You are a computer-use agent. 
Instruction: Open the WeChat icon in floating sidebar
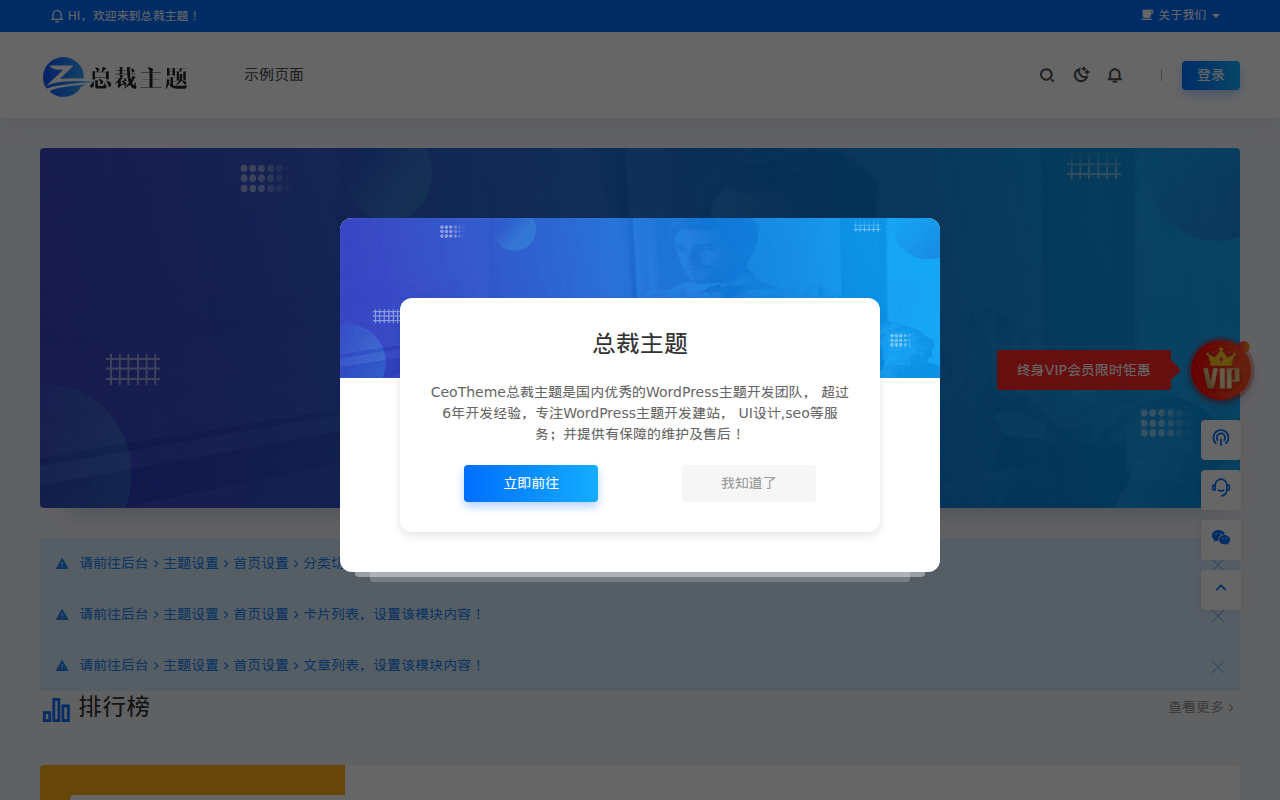point(1221,539)
